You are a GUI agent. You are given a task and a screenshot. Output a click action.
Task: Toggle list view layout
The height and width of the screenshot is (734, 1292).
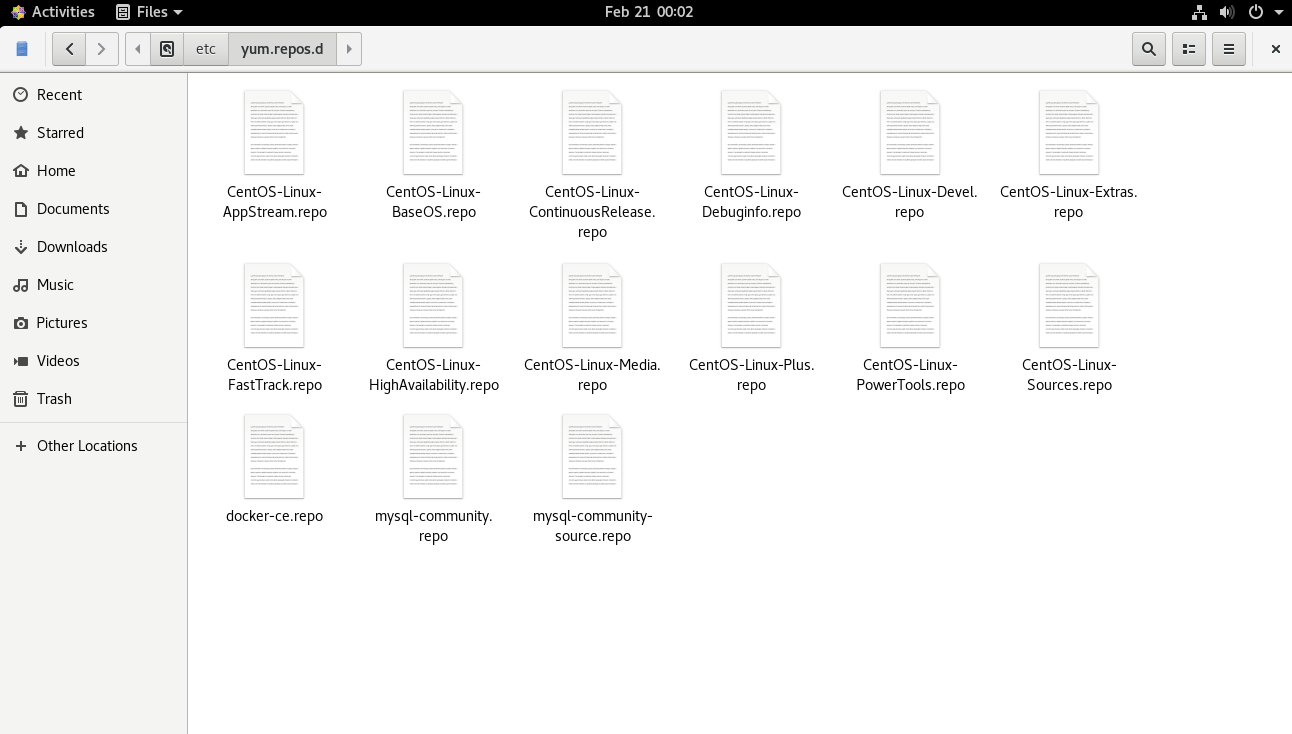coord(1189,49)
